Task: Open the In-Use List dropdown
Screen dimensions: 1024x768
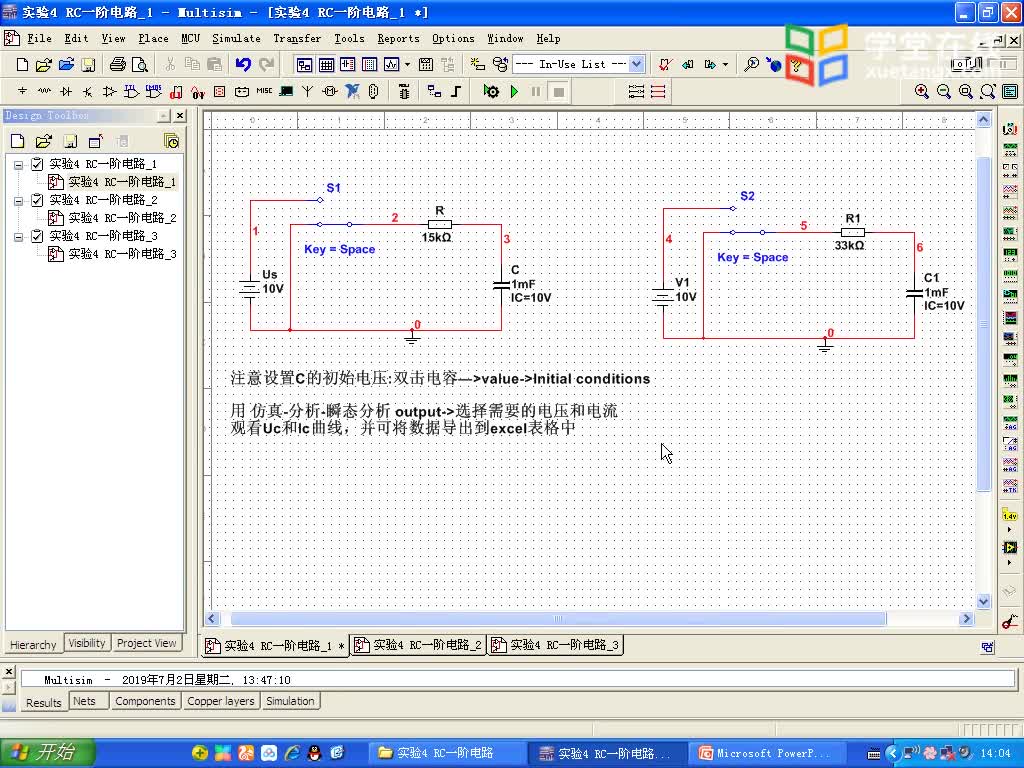Action: point(637,64)
